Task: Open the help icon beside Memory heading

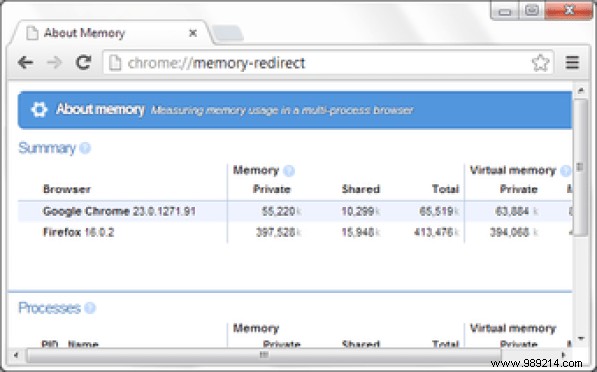Action: tap(289, 171)
